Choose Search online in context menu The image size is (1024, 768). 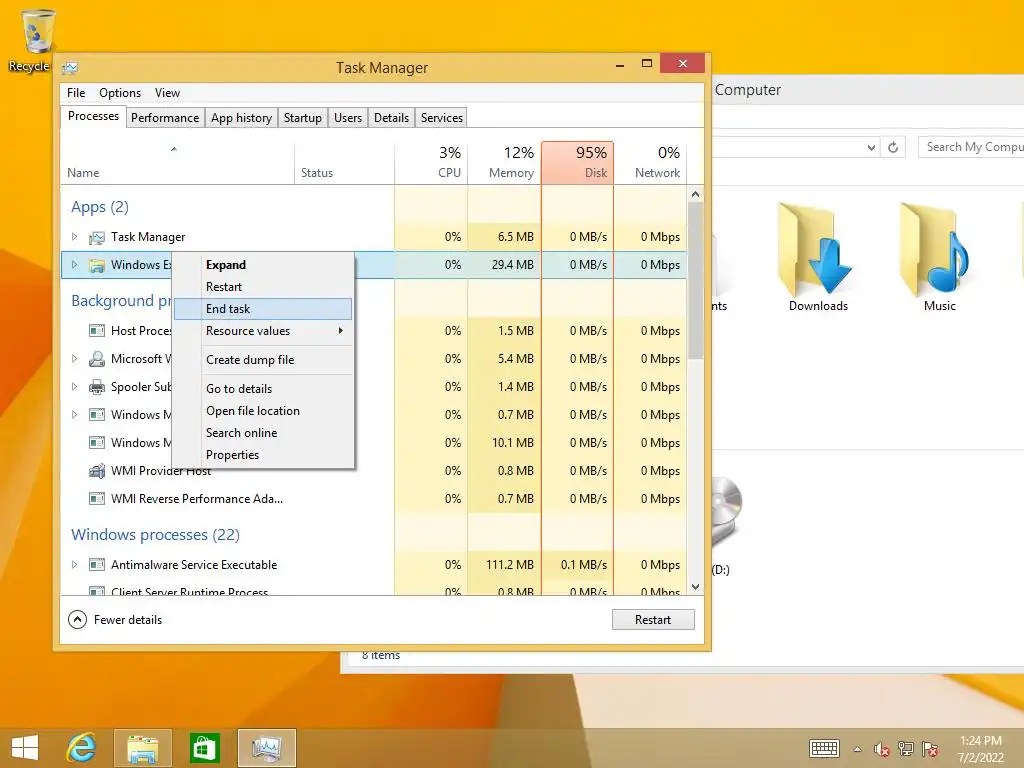263,433
